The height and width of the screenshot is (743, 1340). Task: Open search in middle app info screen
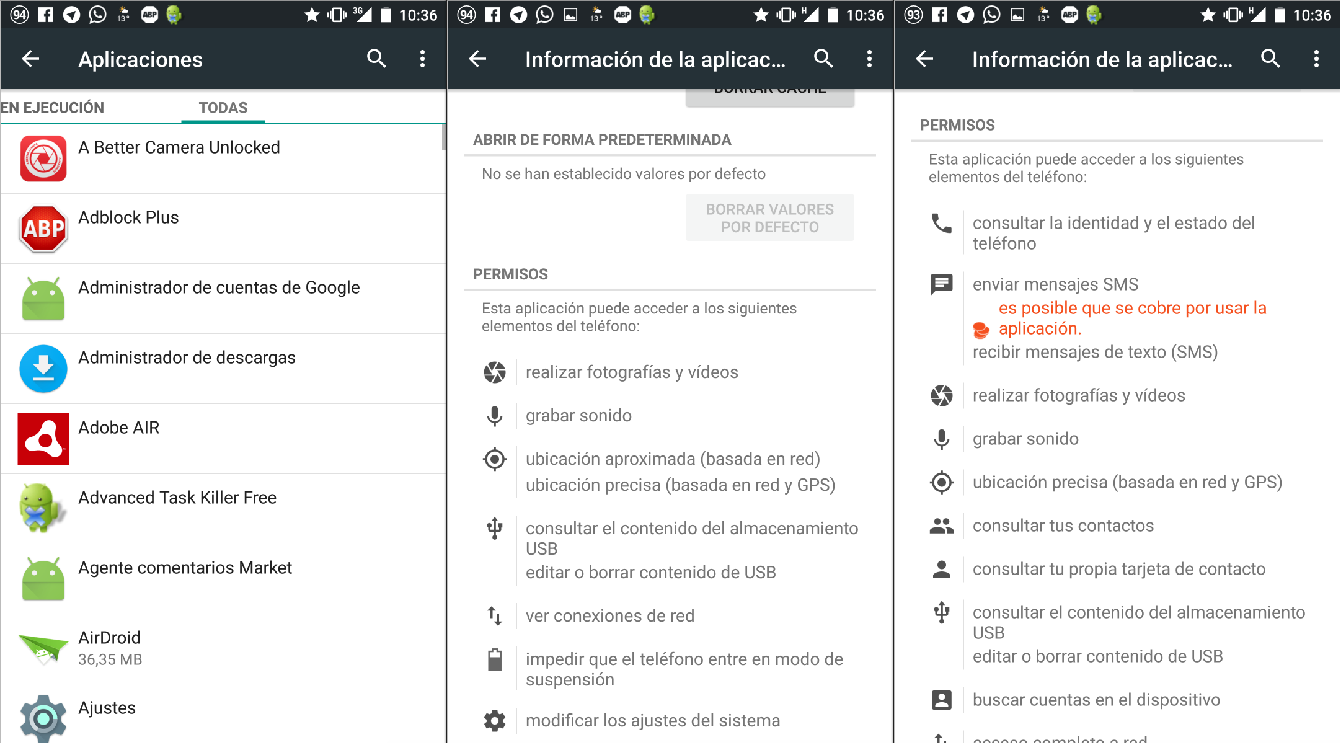824,59
